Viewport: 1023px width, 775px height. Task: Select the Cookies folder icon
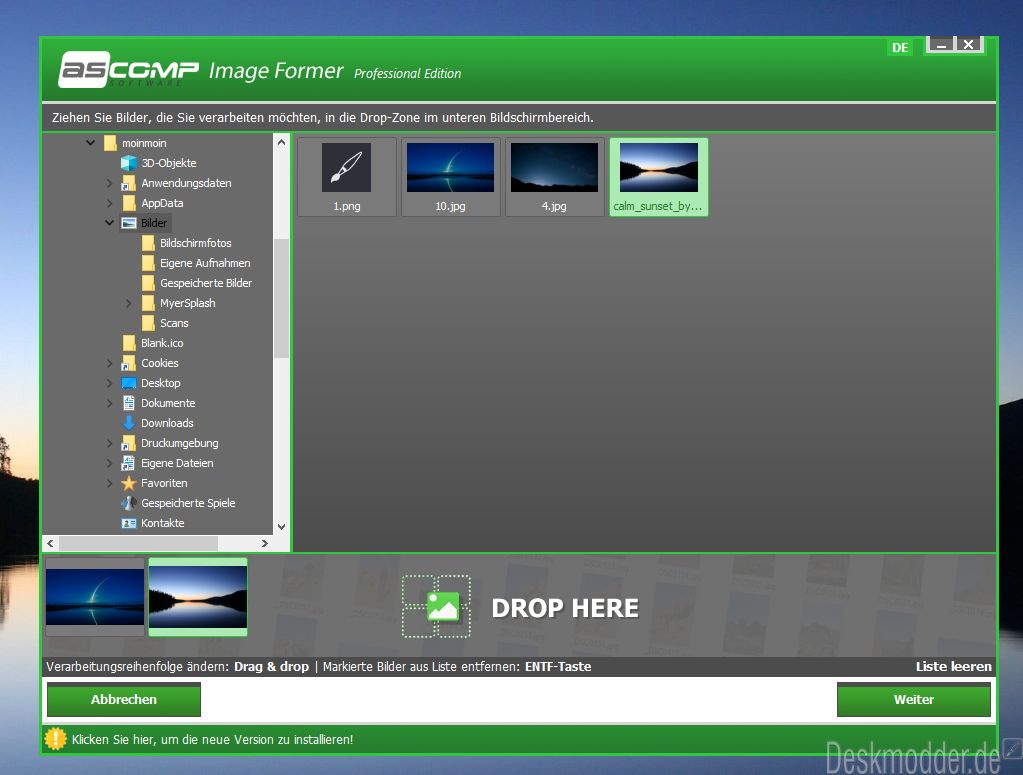pyautogui.click(x=129, y=363)
